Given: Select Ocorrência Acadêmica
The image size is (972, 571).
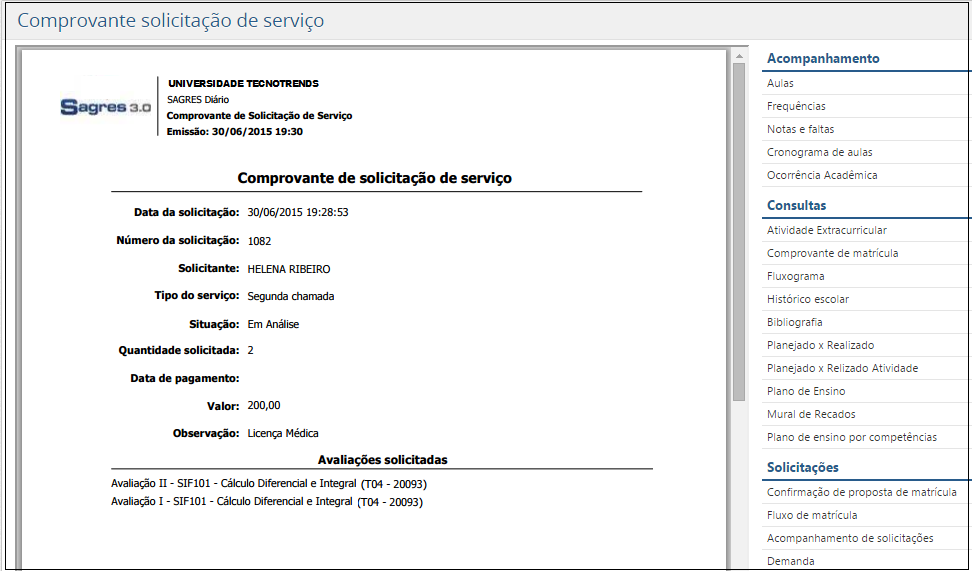Looking at the screenshot, I should [x=822, y=175].
